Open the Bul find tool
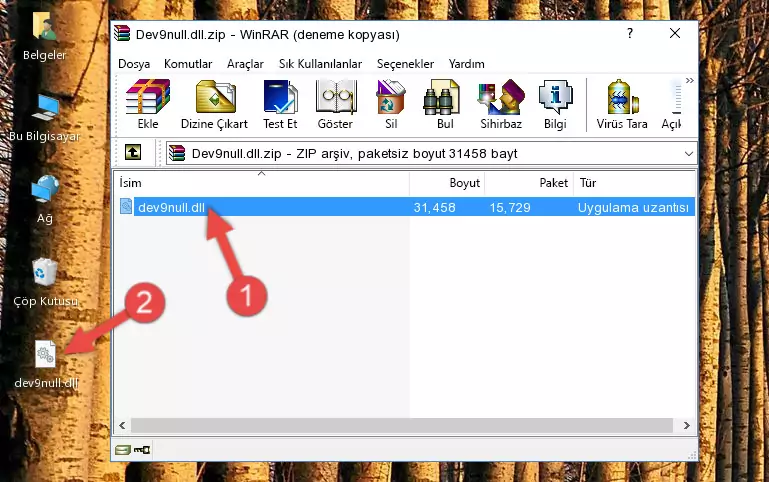 (x=444, y=104)
